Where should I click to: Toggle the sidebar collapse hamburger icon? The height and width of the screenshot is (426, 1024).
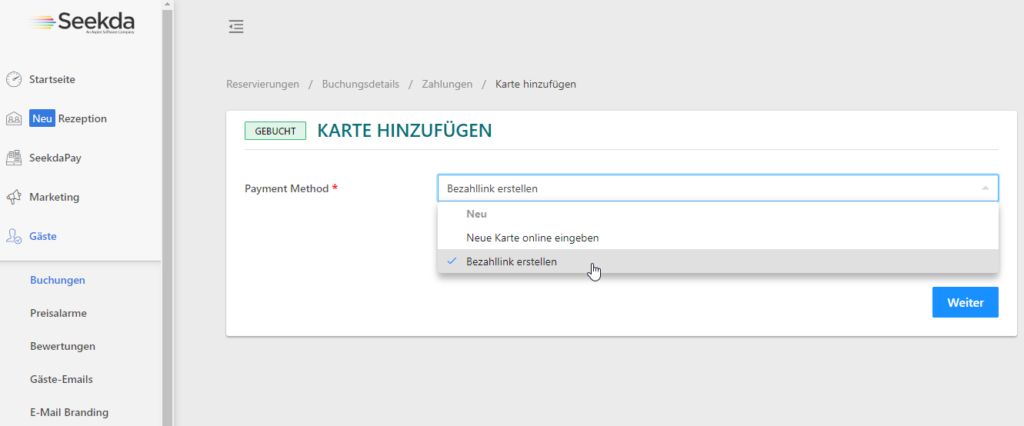[236, 27]
